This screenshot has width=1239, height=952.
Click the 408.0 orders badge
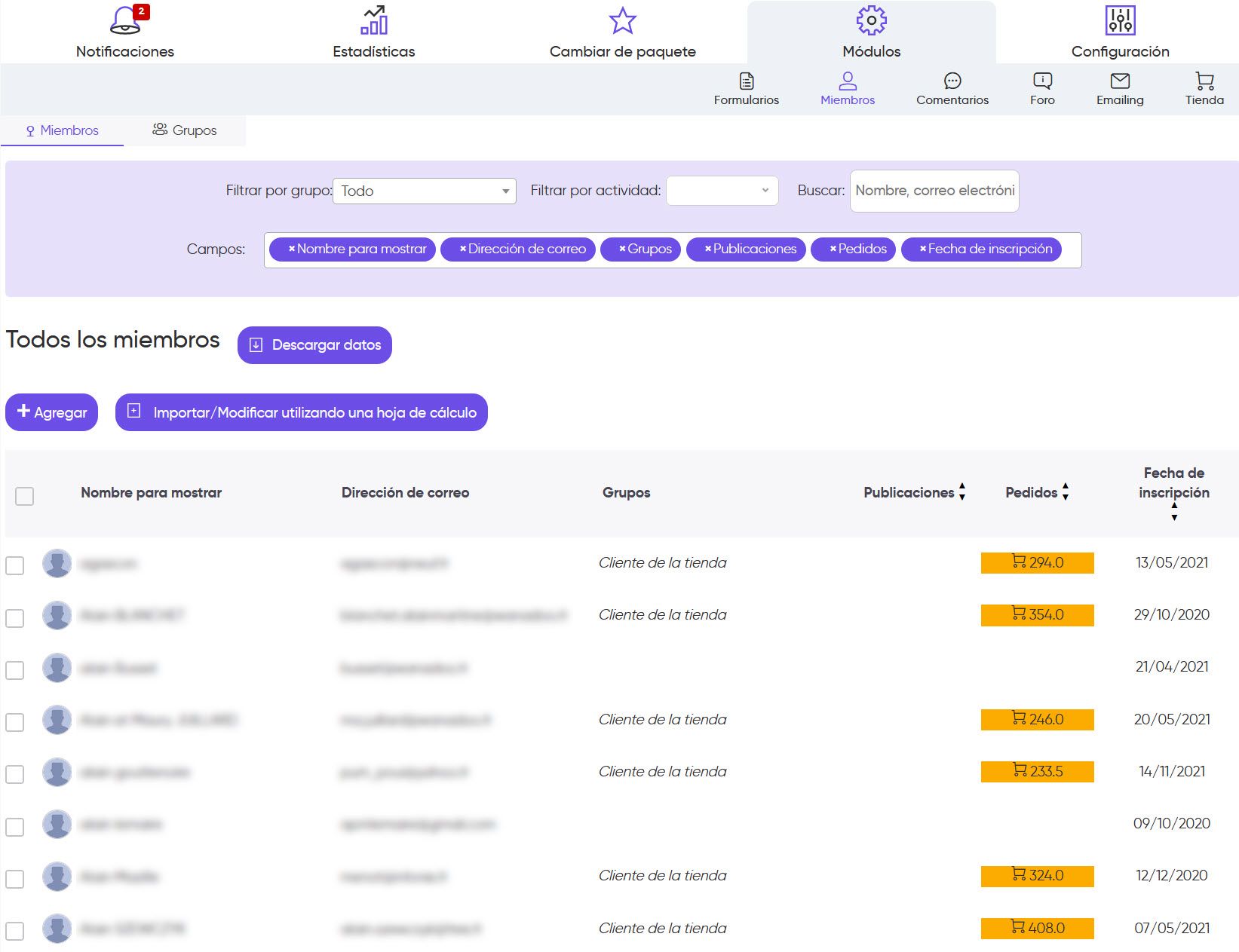click(x=1038, y=929)
